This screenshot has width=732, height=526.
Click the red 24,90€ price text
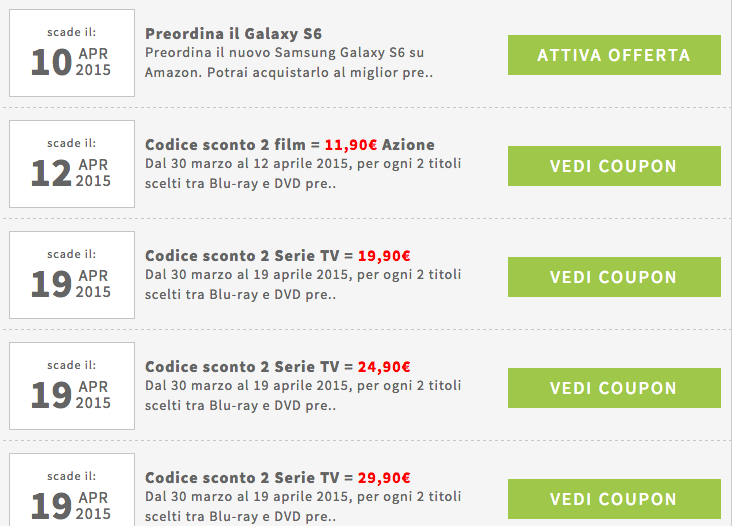(384, 367)
